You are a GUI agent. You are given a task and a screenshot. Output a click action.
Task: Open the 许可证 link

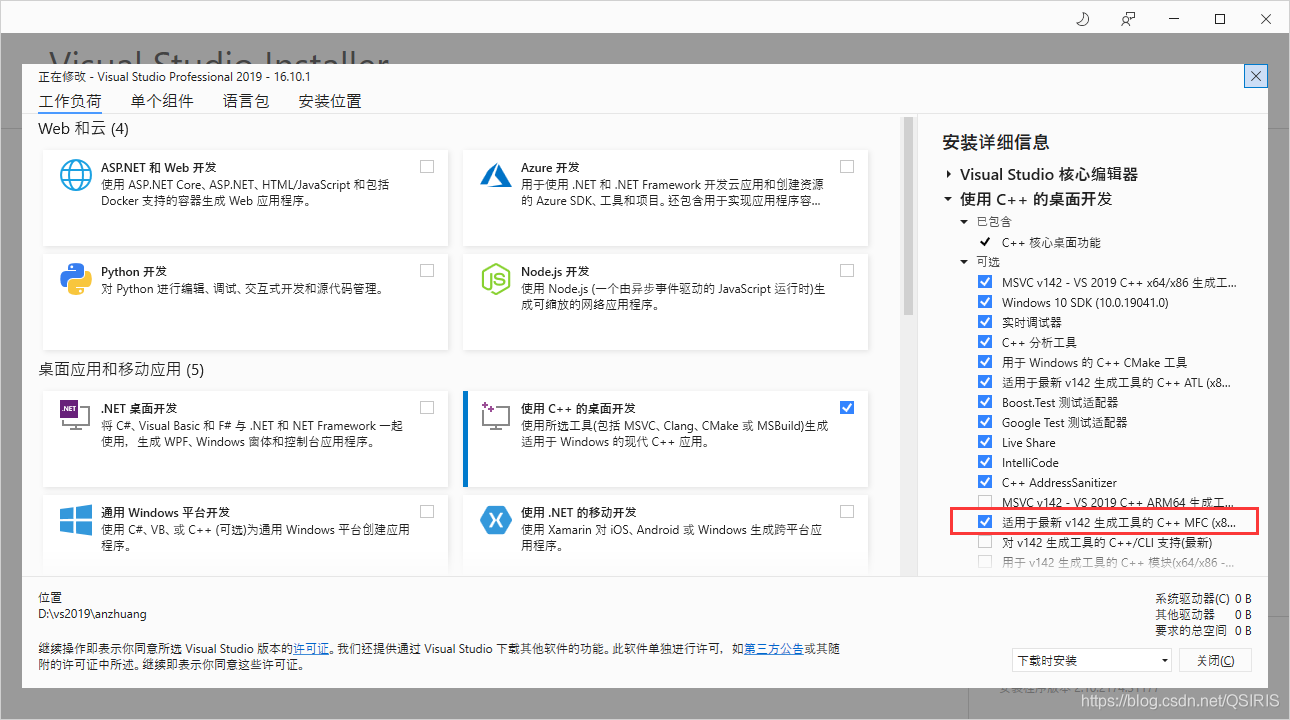[x=311, y=649]
